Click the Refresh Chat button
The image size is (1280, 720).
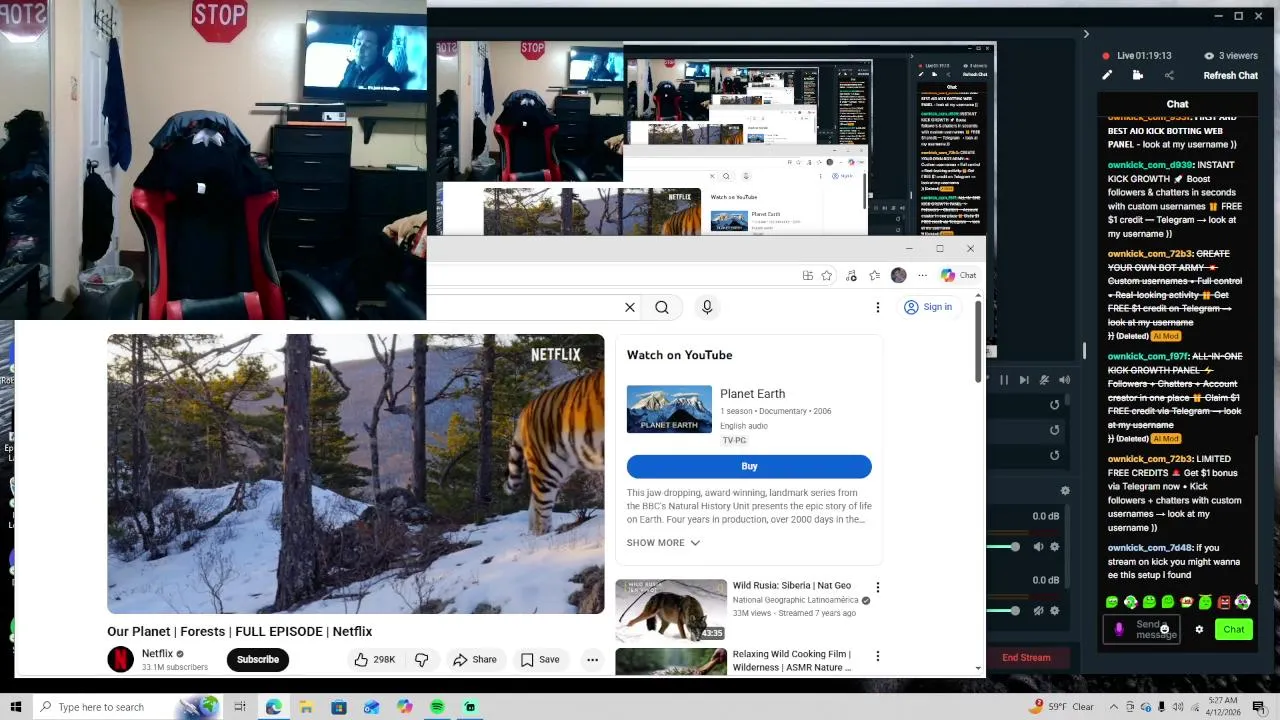[1230, 75]
